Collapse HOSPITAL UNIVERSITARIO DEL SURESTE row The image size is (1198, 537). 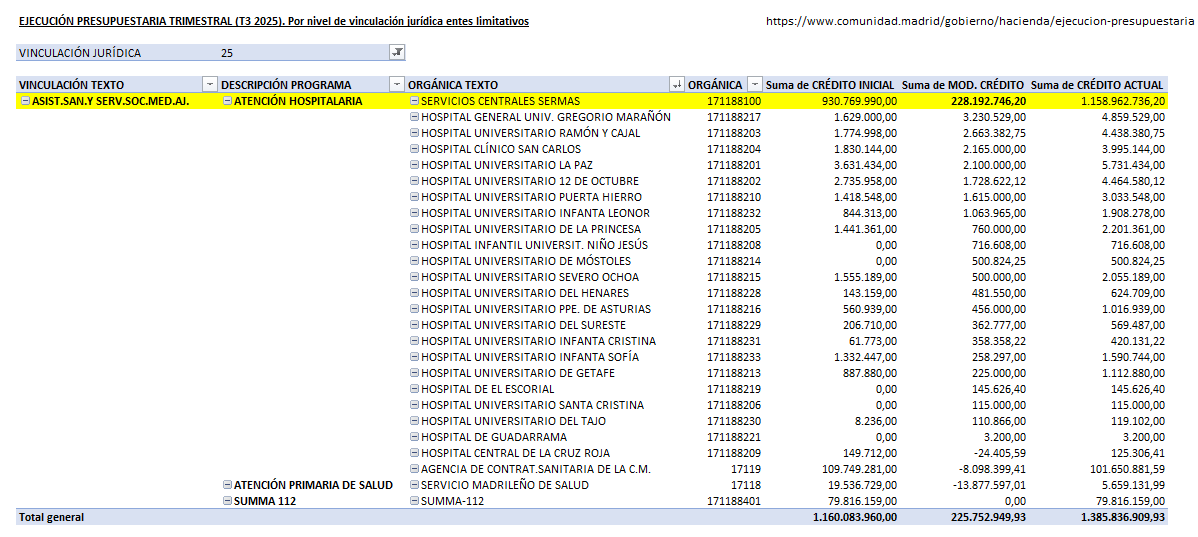pos(414,325)
